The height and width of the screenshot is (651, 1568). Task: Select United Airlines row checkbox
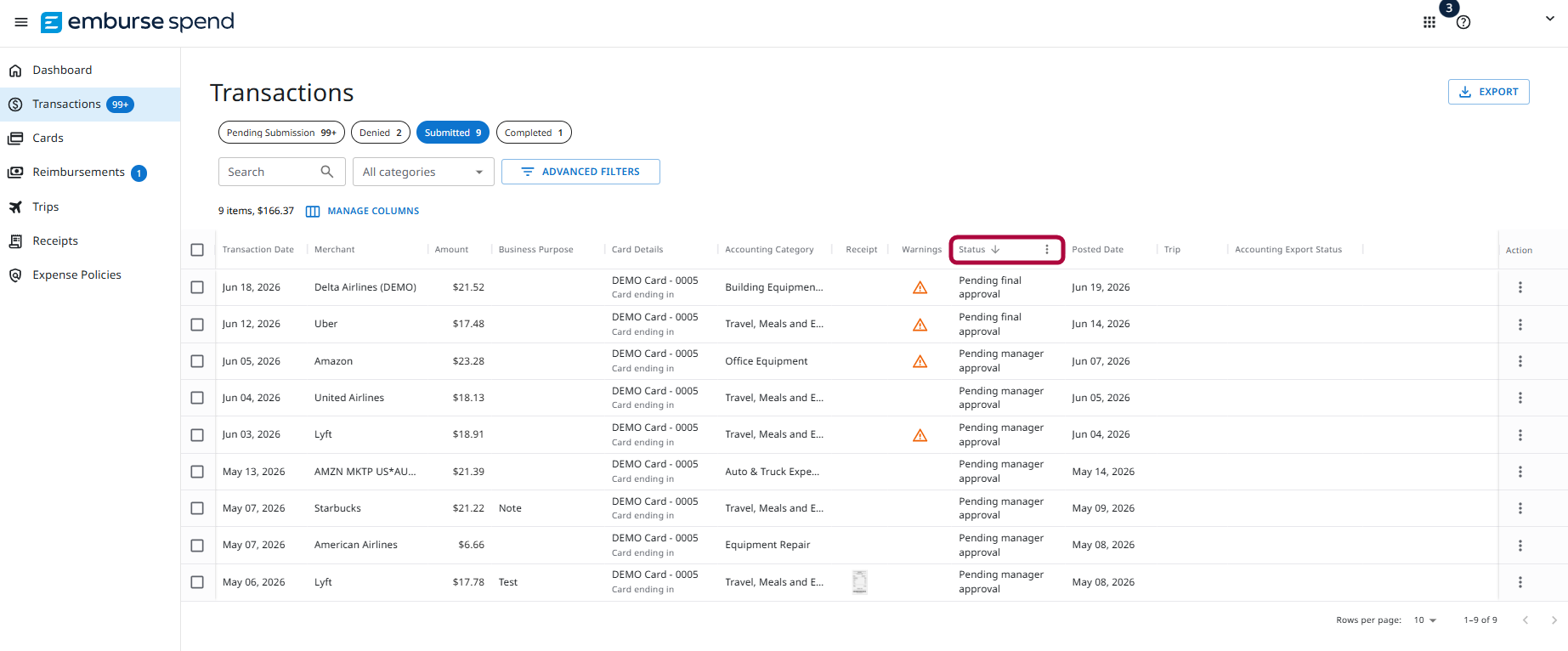197,398
